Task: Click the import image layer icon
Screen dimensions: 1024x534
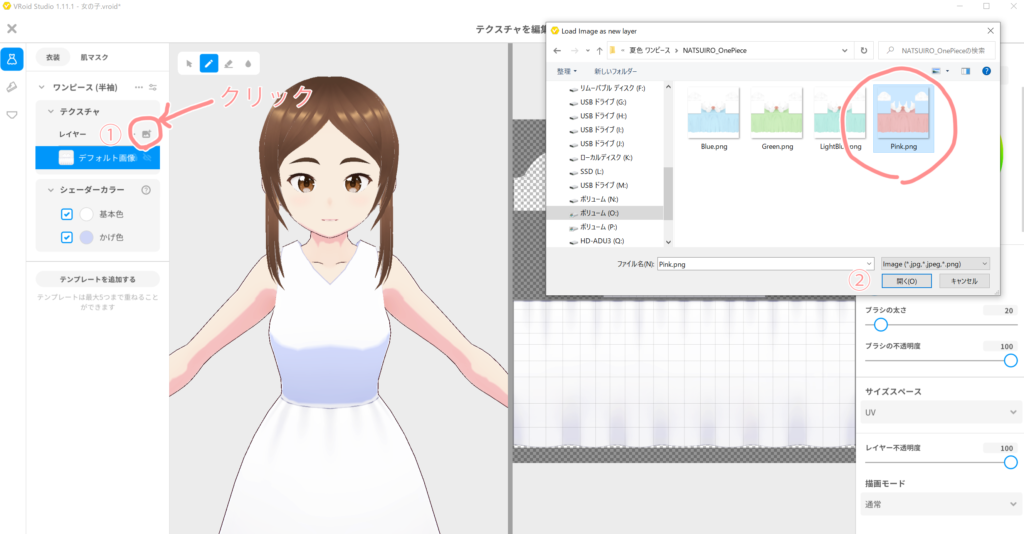Action: [146, 133]
